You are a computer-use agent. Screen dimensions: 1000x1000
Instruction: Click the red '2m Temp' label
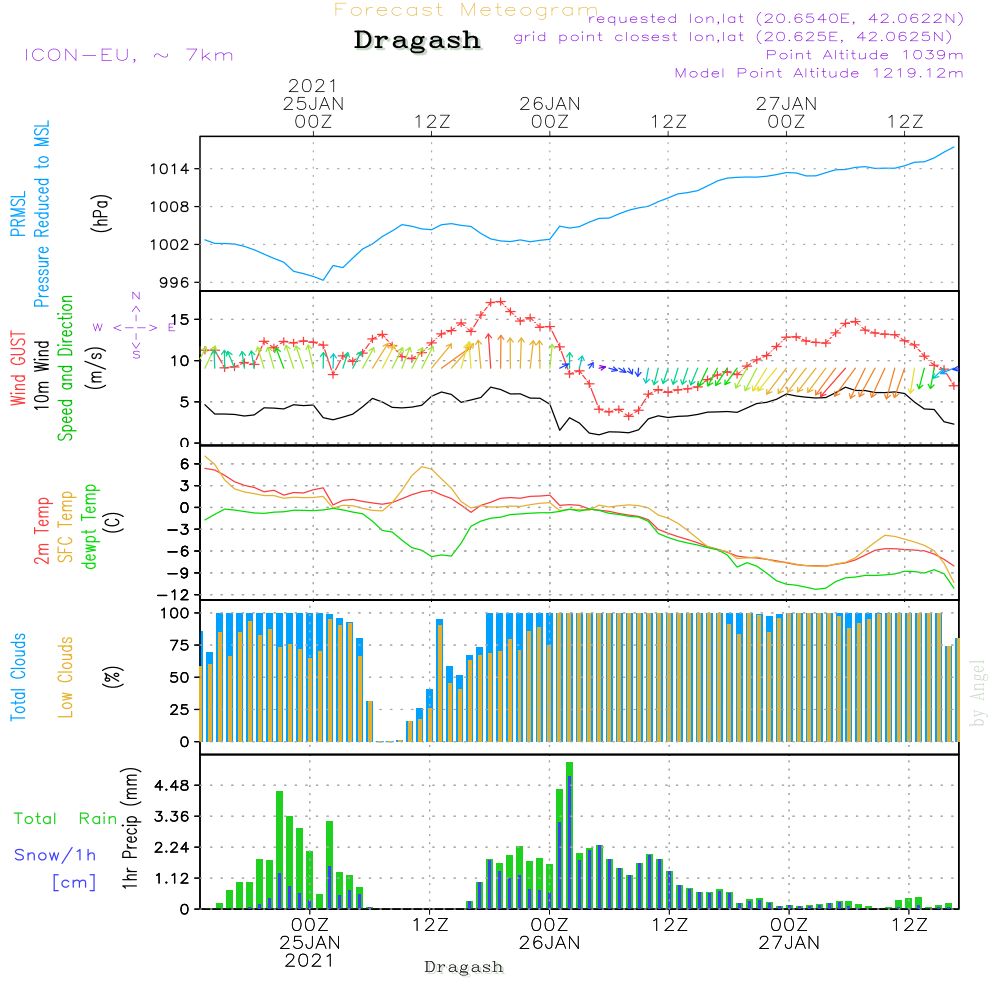pos(42,531)
